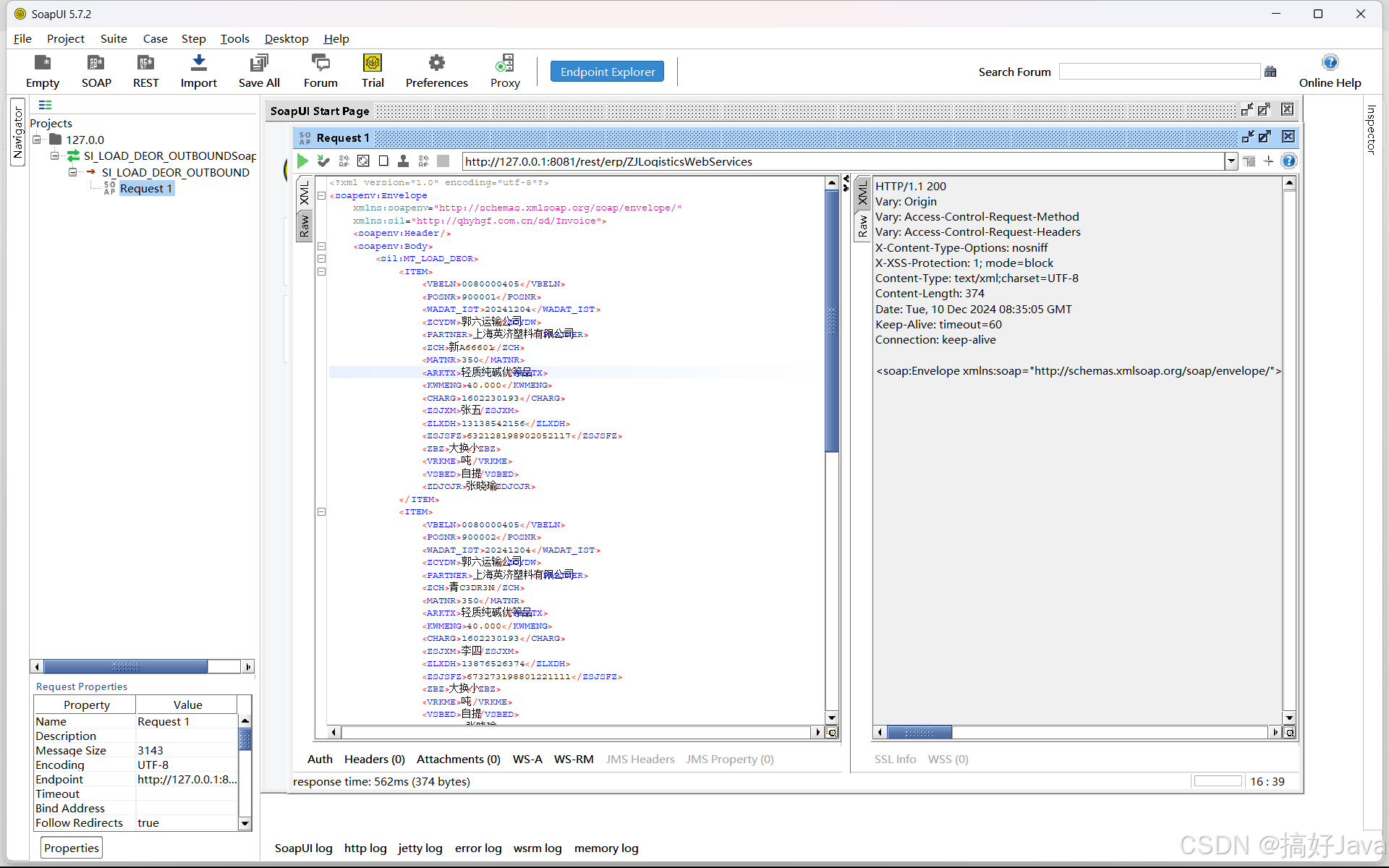Create an Empty project

[x=42, y=70]
